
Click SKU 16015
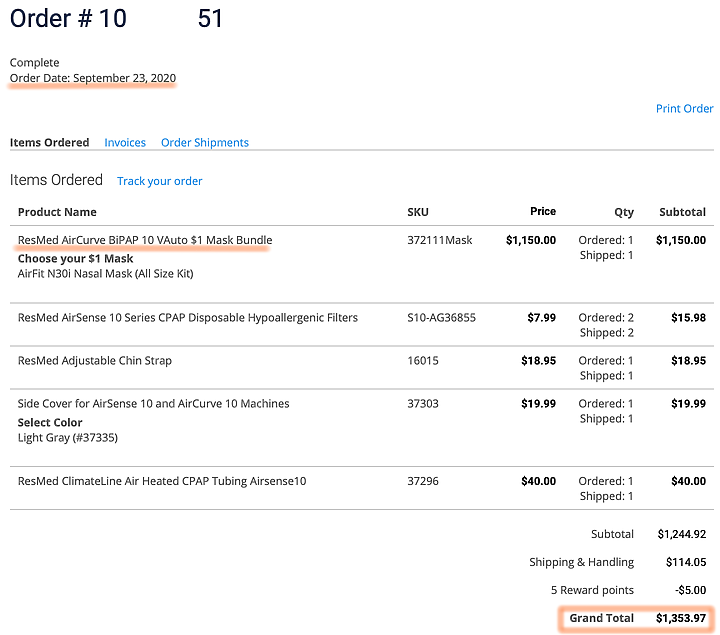(423, 361)
